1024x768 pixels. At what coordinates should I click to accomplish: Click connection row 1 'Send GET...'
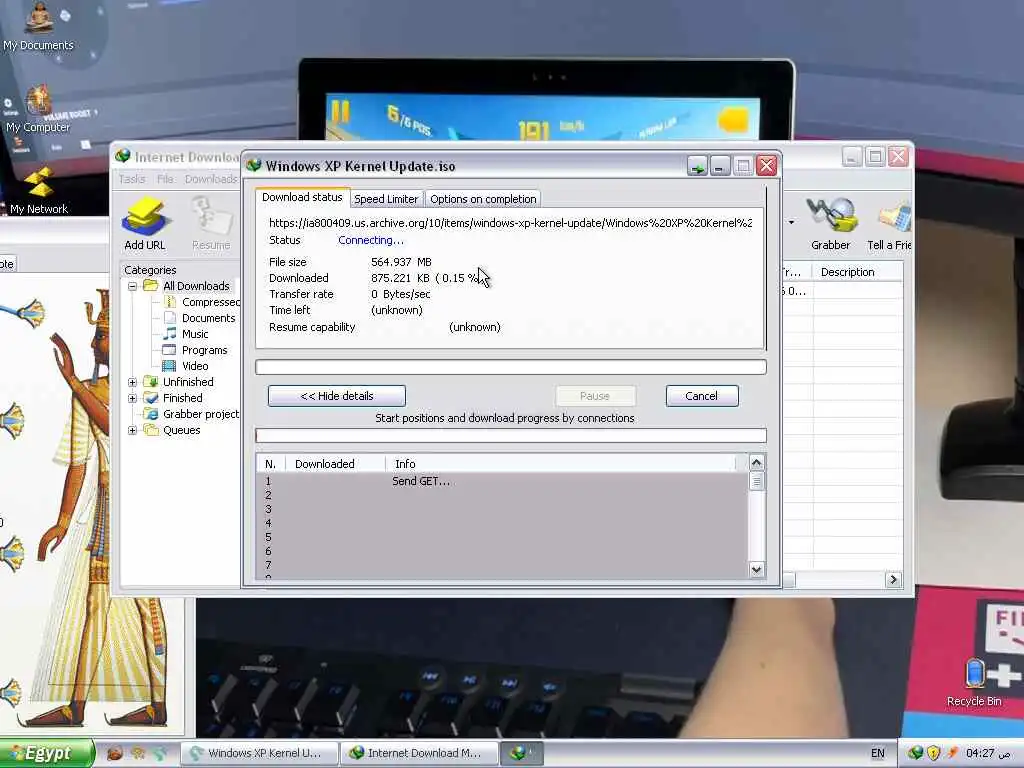click(x=502, y=481)
